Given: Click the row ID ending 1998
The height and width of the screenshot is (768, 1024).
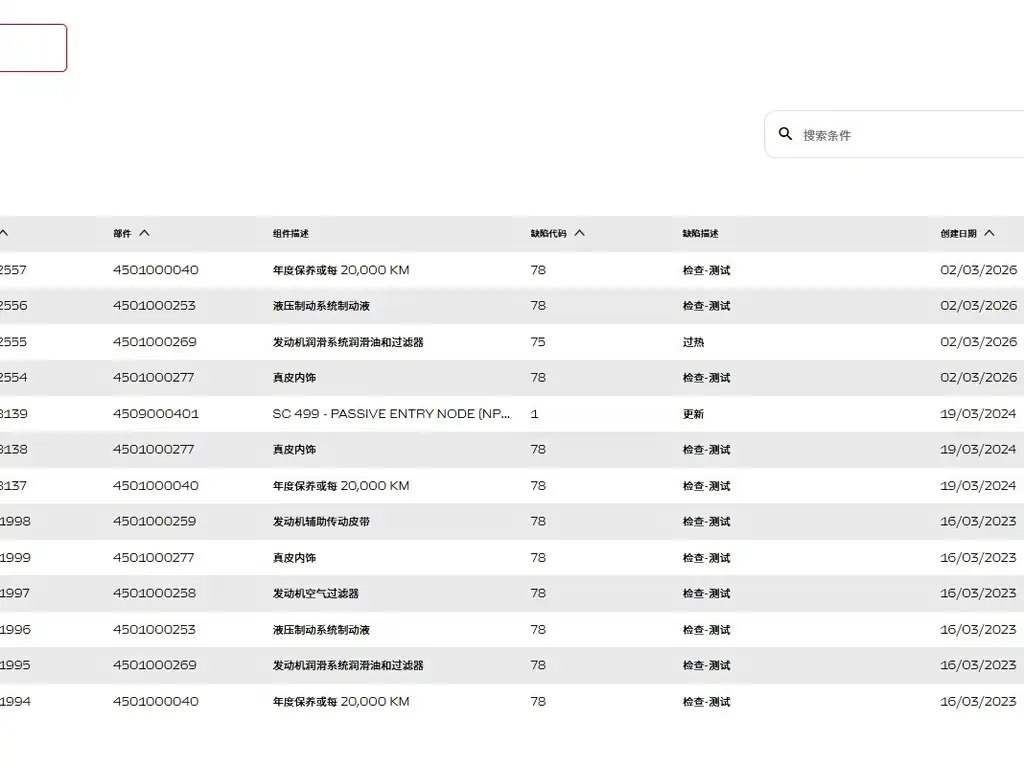Looking at the screenshot, I should pyautogui.click(x=15, y=522).
